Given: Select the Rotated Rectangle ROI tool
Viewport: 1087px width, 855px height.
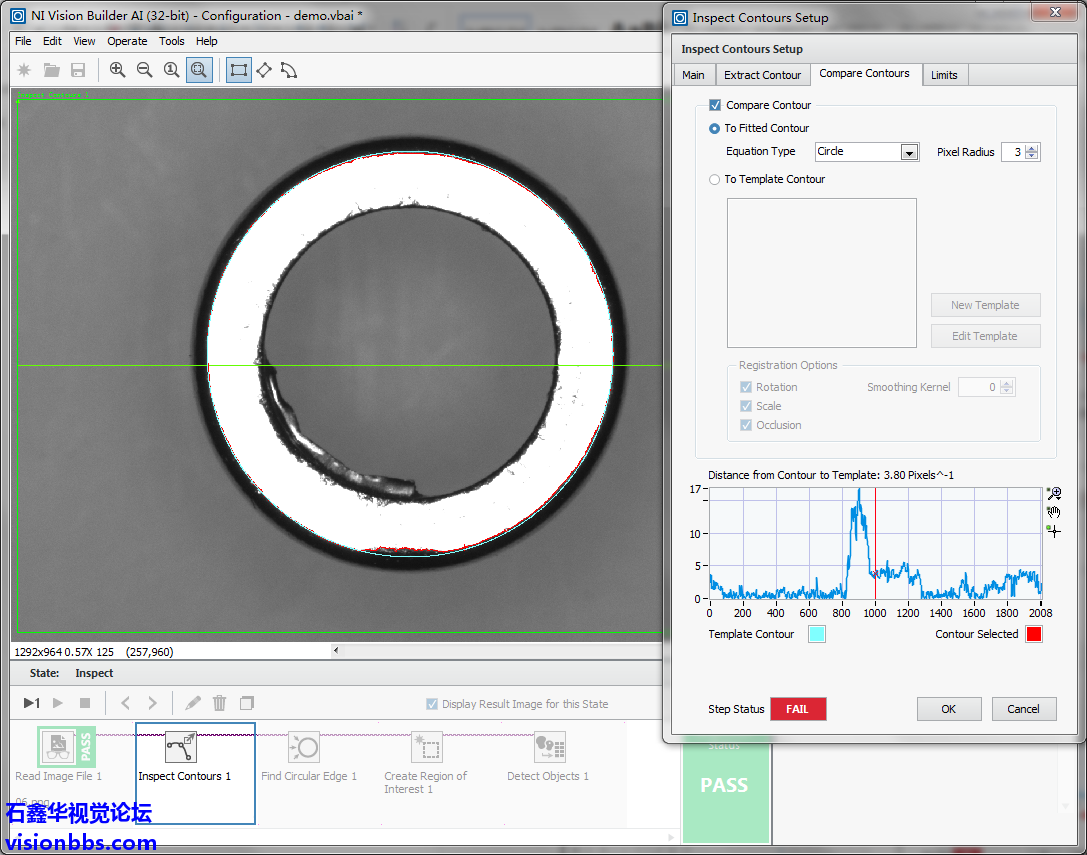Looking at the screenshot, I should [264, 70].
